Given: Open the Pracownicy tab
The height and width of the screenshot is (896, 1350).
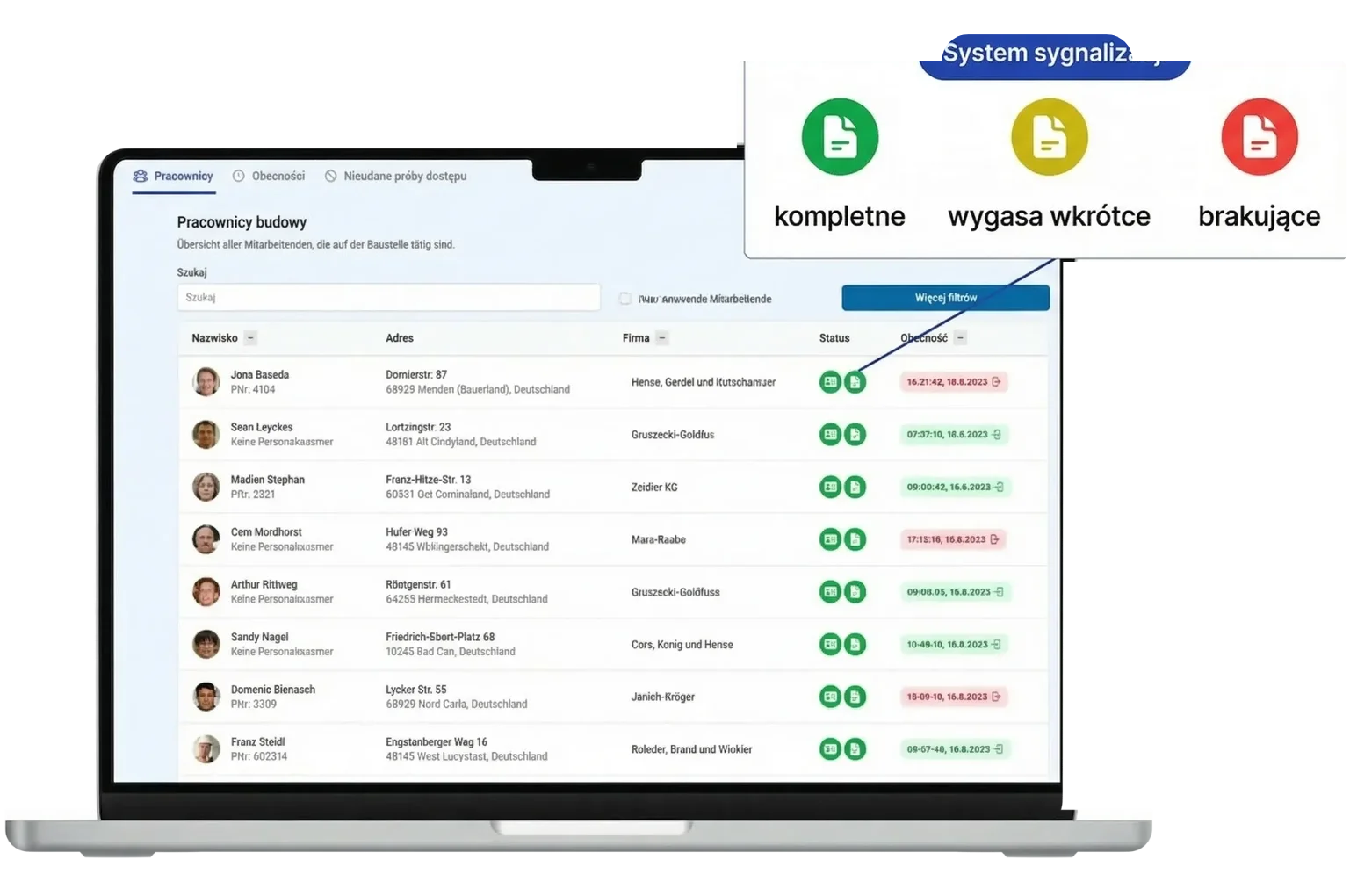Looking at the screenshot, I should coord(173,176).
